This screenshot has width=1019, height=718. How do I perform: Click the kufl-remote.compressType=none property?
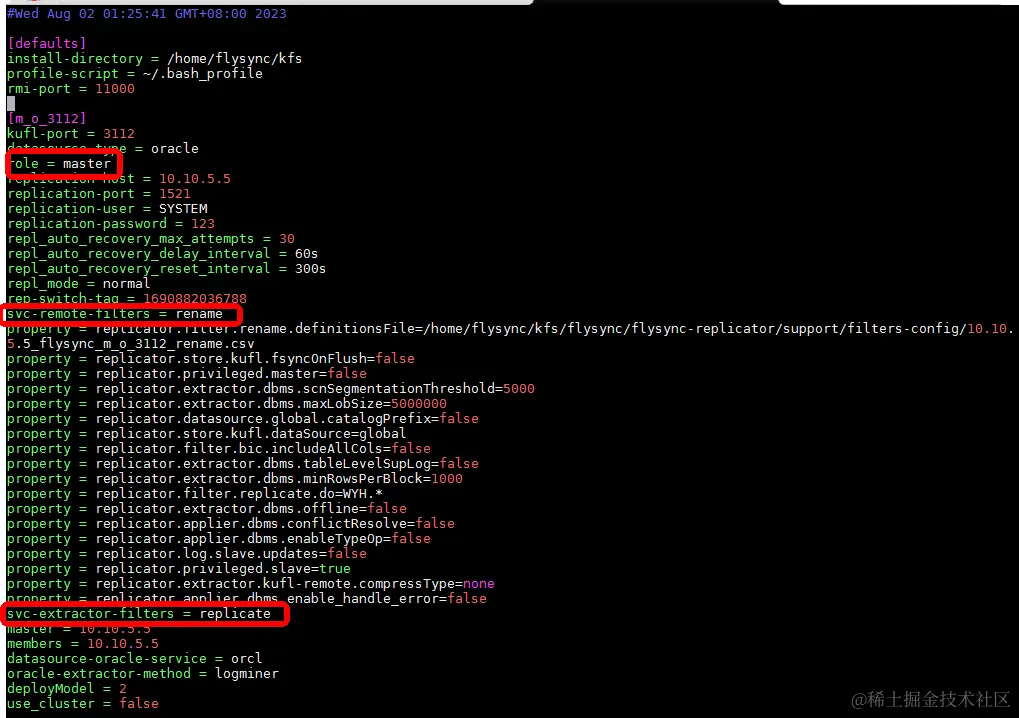(251, 583)
